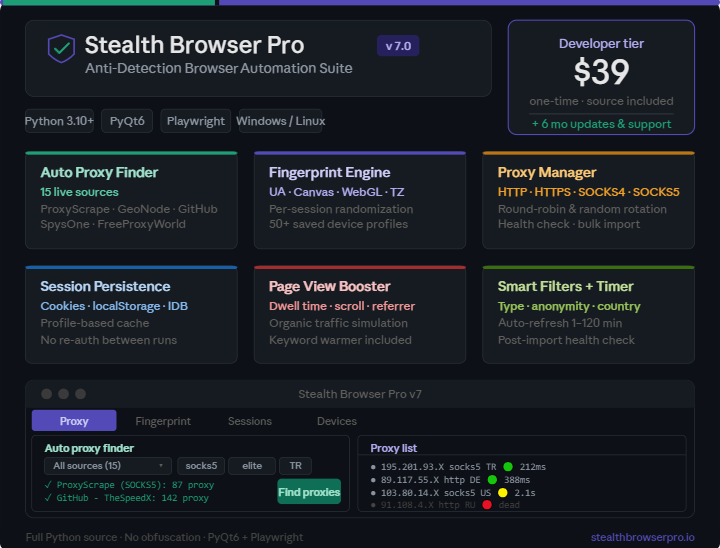Click the third window control dot in mock titlebar
This screenshot has height=548, width=720.
pyautogui.click(x=80, y=394)
